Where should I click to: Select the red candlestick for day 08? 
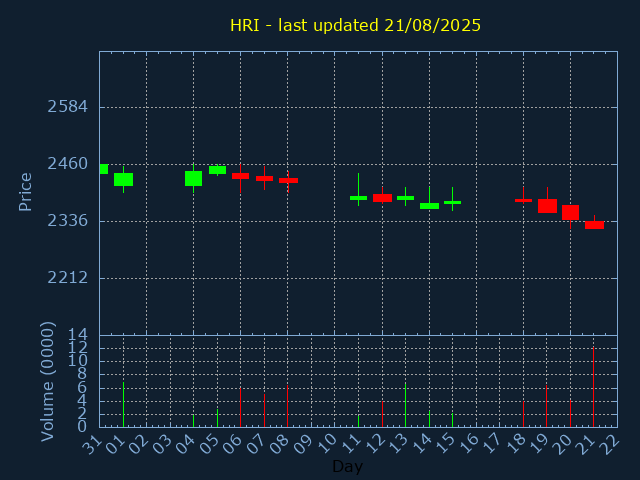(x=288, y=180)
